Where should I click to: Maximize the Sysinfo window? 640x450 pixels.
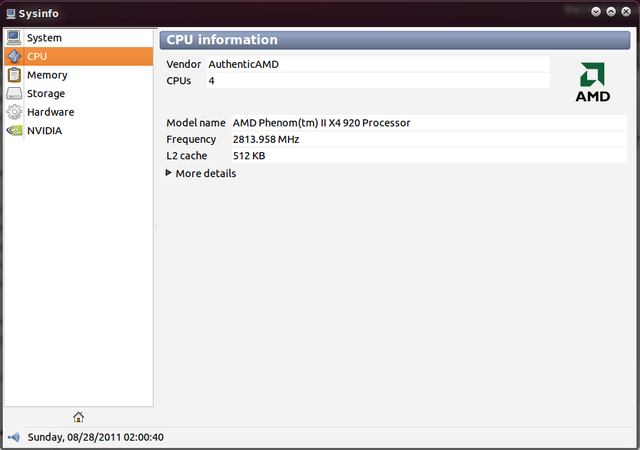(611, 12)
